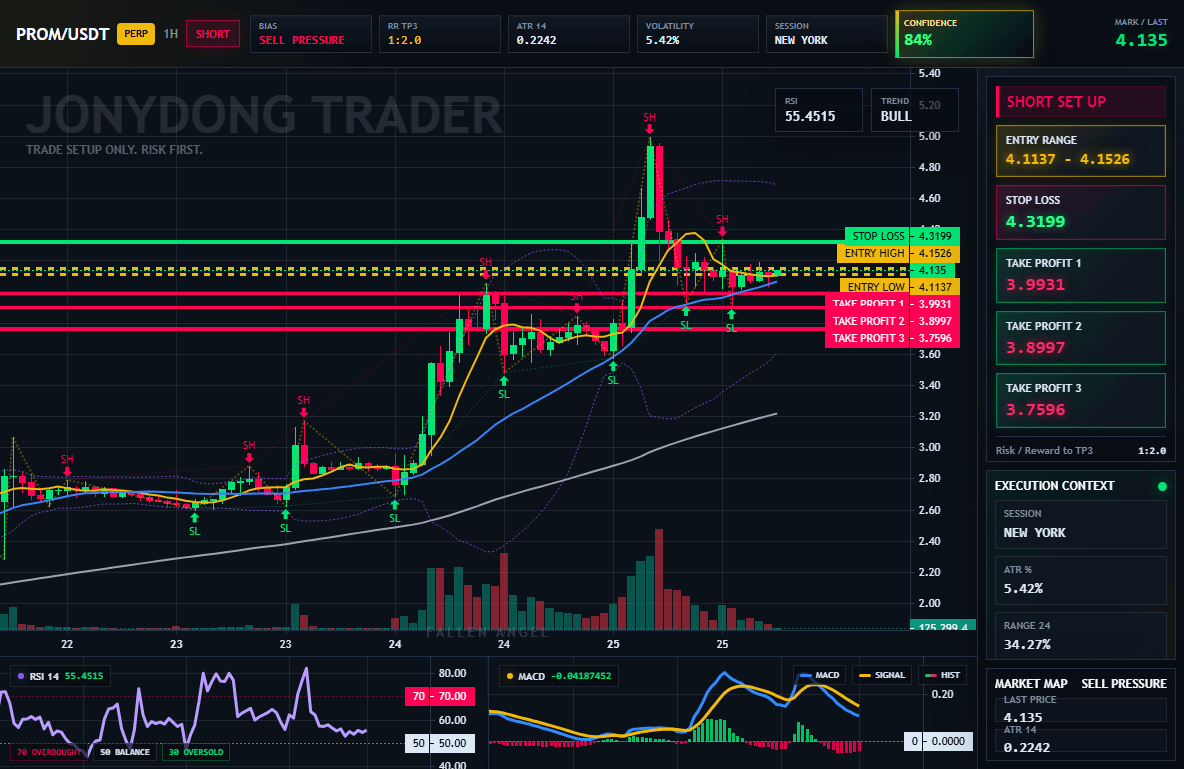The height and width of the screenshot is (769, 1184).
Task: Click the green STOP LOSS 4.3199 price label
Action: (x=902, y=236)
